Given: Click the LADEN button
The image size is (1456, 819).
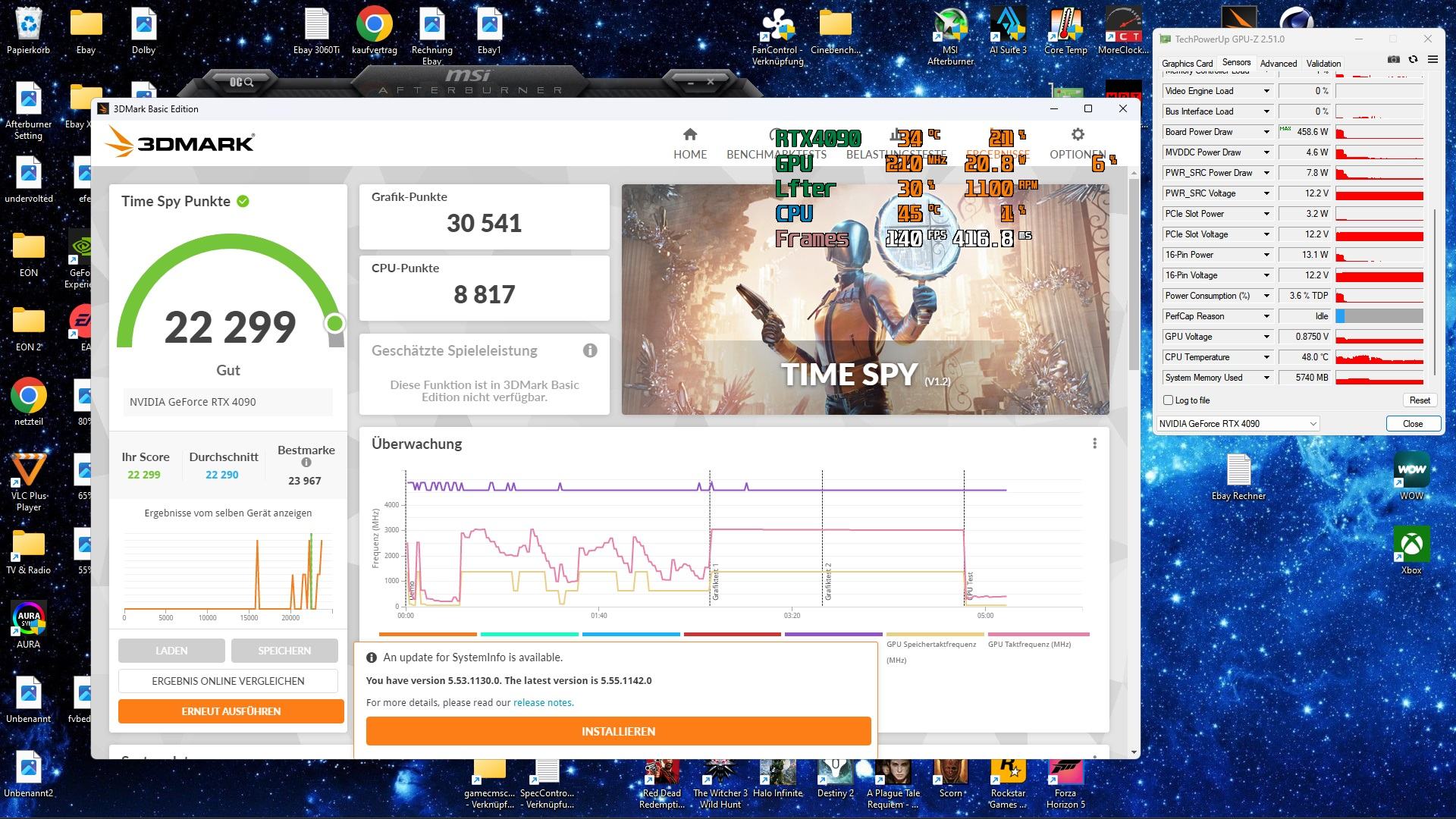Looking at the screenshot, I should (x=171, y=651).
